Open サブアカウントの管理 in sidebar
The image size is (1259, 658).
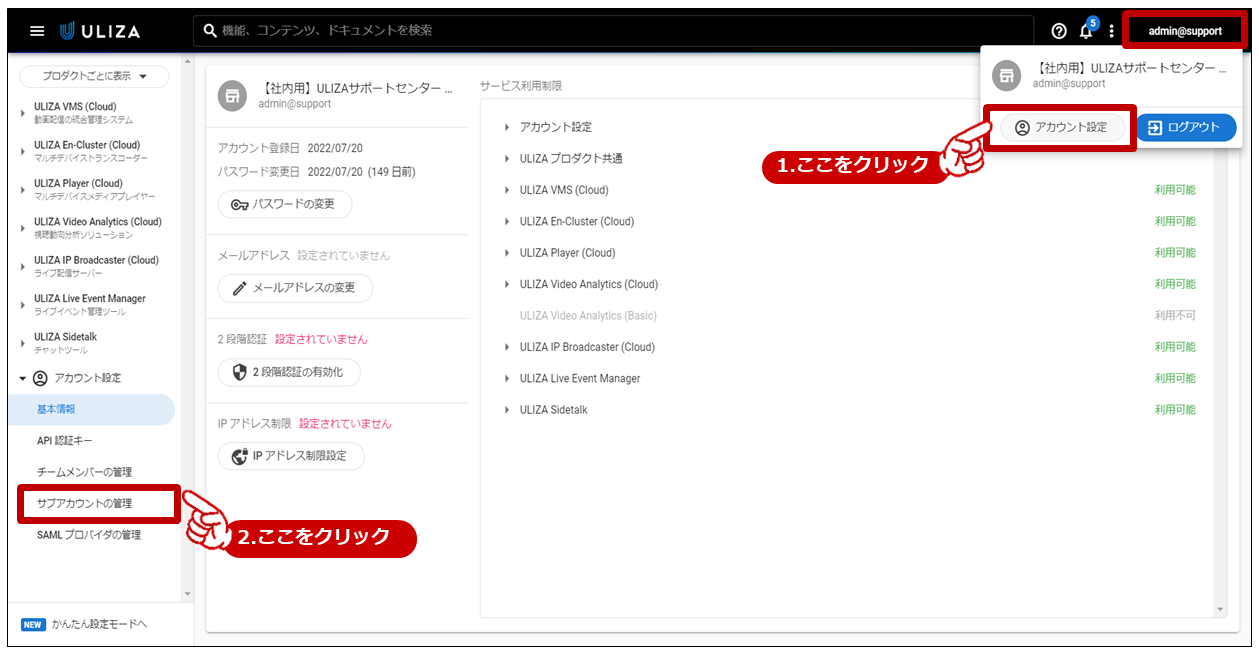(84, 504)
